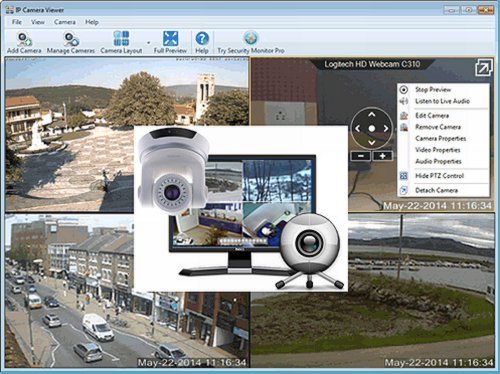Expand the Camera Layout dropdown arrow

[x=148, y=43]
